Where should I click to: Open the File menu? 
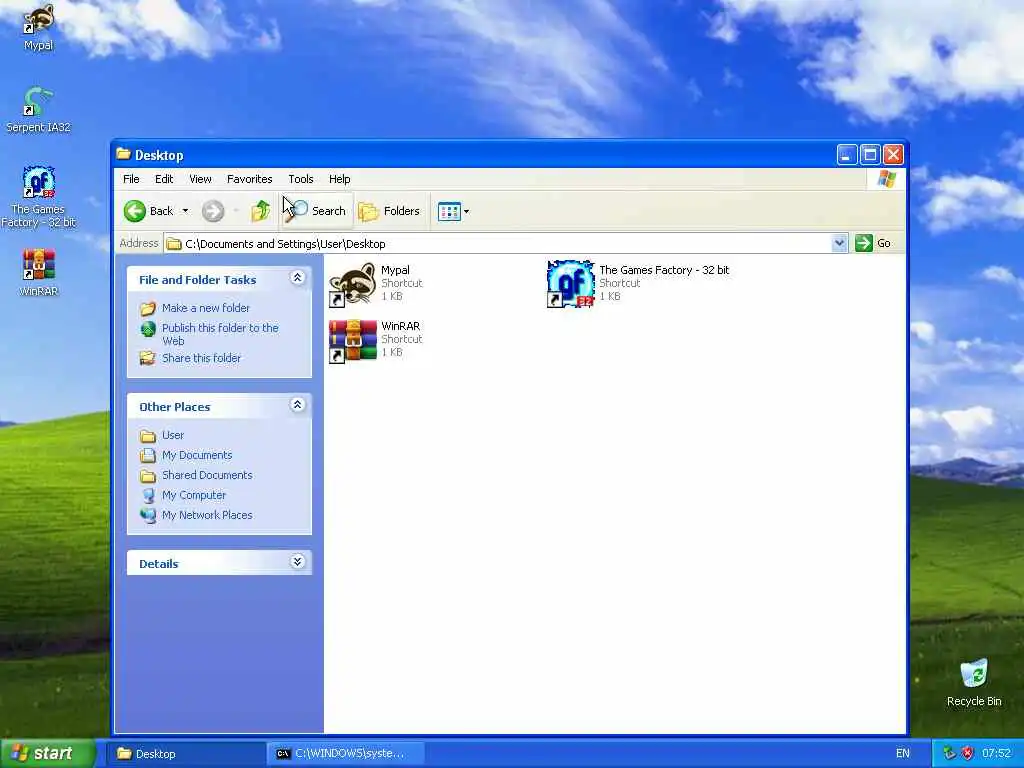pyautogui.click(x=131, y=179)
